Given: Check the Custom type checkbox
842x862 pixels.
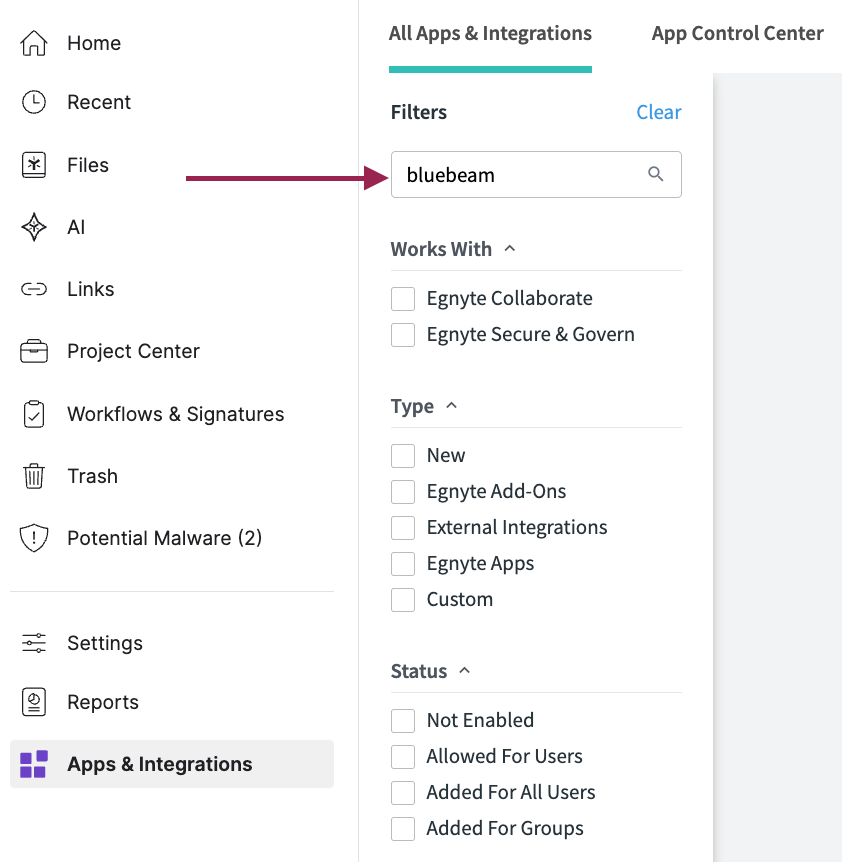Looking at the screenshot, I should pos(403,600).
